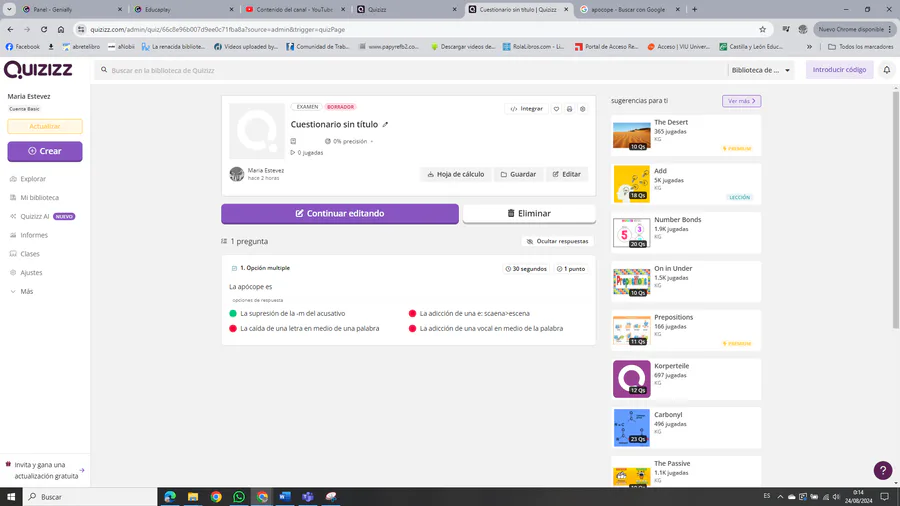Viewport: 900px width, 506px height.
Task: Open 'Mi biblioteca' in sidebar
Action: pyautogui.click(x=39, y=198)
